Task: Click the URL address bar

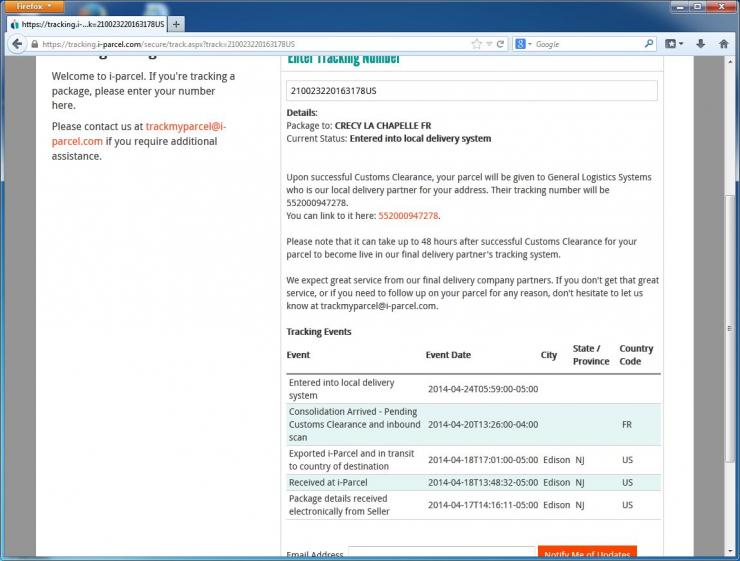Action: coord(252,44)
